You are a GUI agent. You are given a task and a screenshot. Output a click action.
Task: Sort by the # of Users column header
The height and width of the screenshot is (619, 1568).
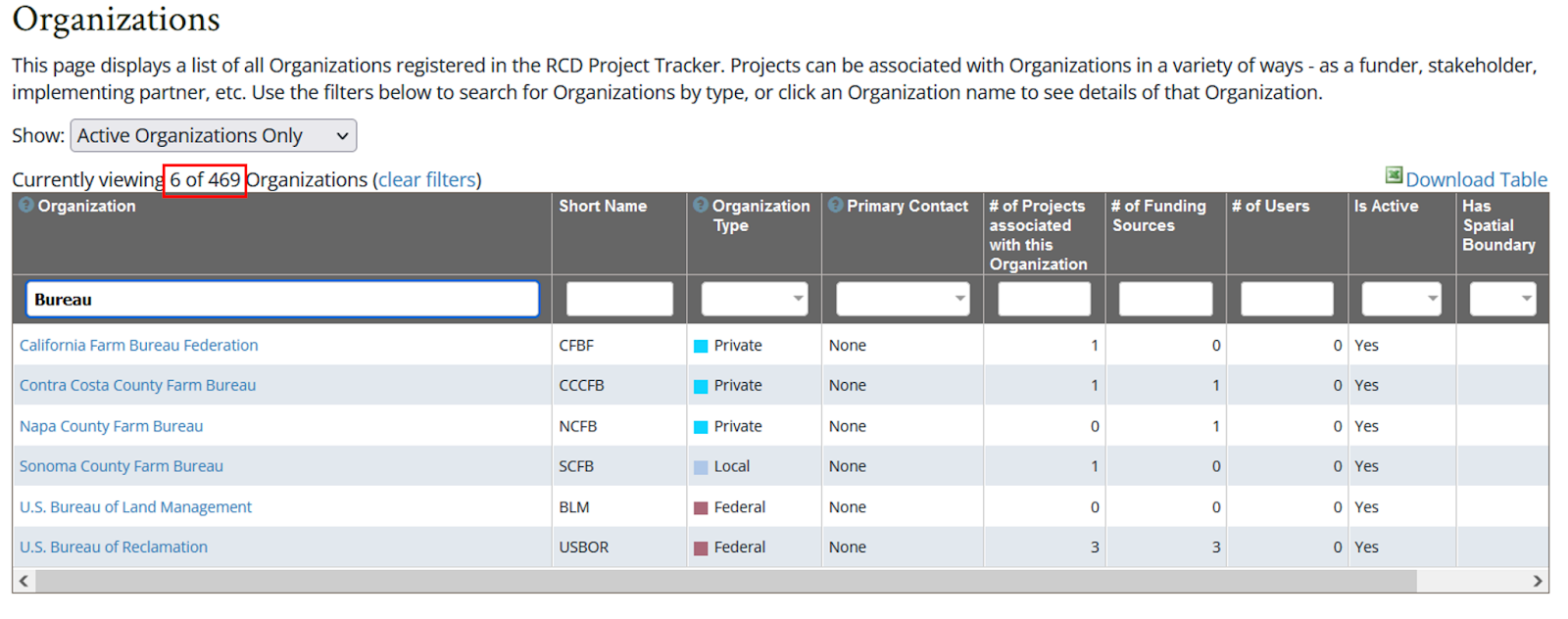click(x=1271, y=206)
